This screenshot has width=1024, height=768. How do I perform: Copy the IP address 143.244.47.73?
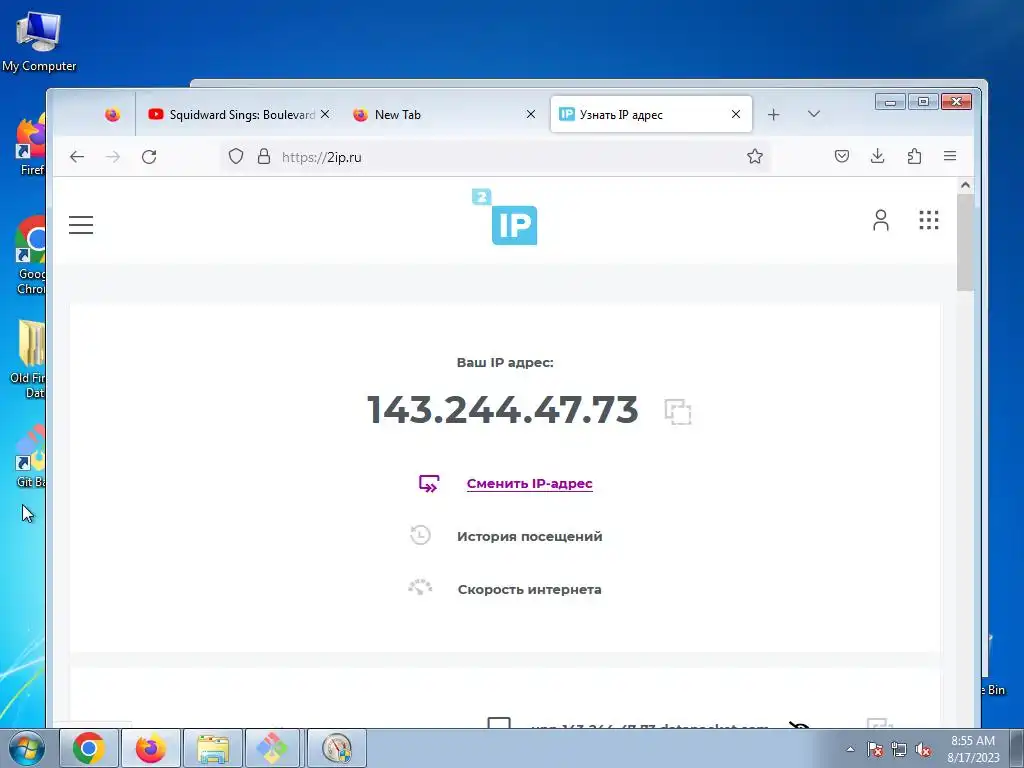pos(678,411)
